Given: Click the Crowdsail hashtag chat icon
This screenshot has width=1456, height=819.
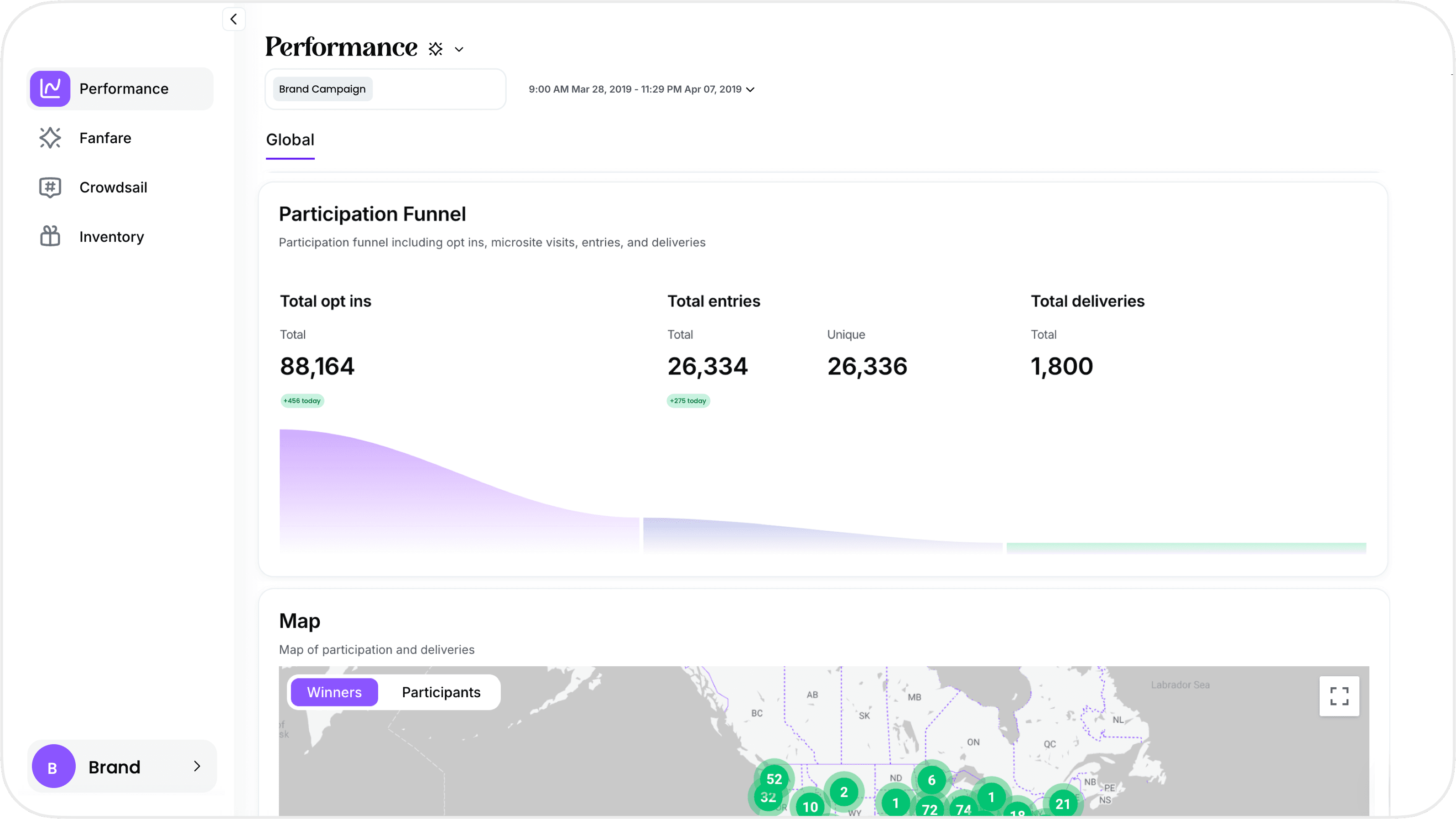Looking at the screenshot, I should (50, 187).
